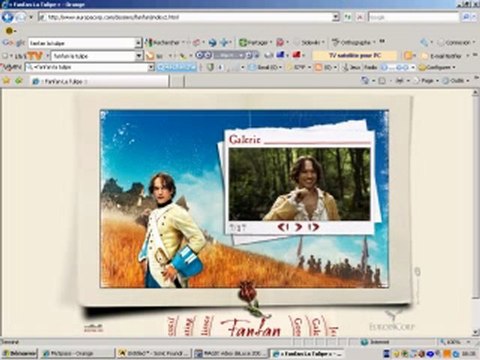Click the scroll down arrow at page bottom right
480x360 pixels.
click(x=476, y=332)
